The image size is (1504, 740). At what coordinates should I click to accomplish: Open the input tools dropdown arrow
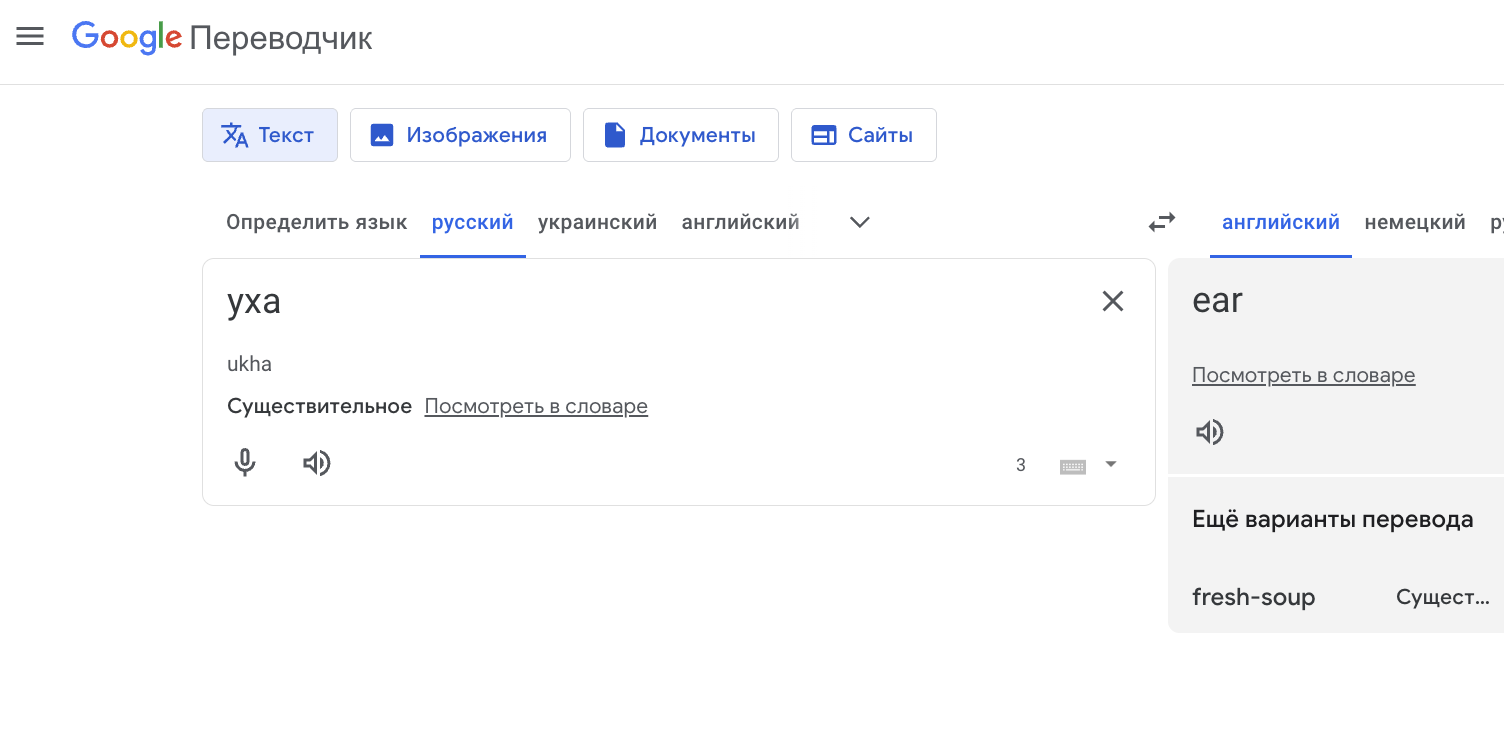point(1110,464)
